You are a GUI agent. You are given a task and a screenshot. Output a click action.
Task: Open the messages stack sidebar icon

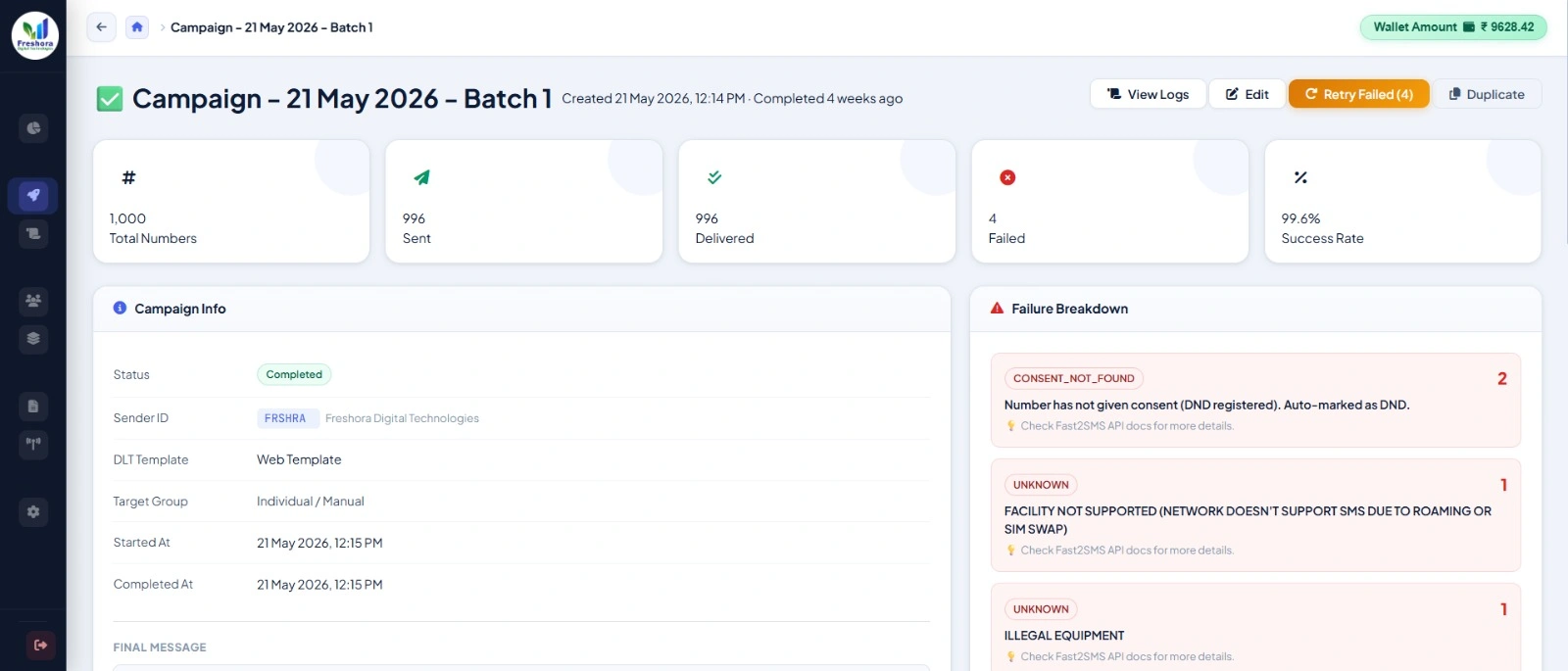(x=33, y=233)
